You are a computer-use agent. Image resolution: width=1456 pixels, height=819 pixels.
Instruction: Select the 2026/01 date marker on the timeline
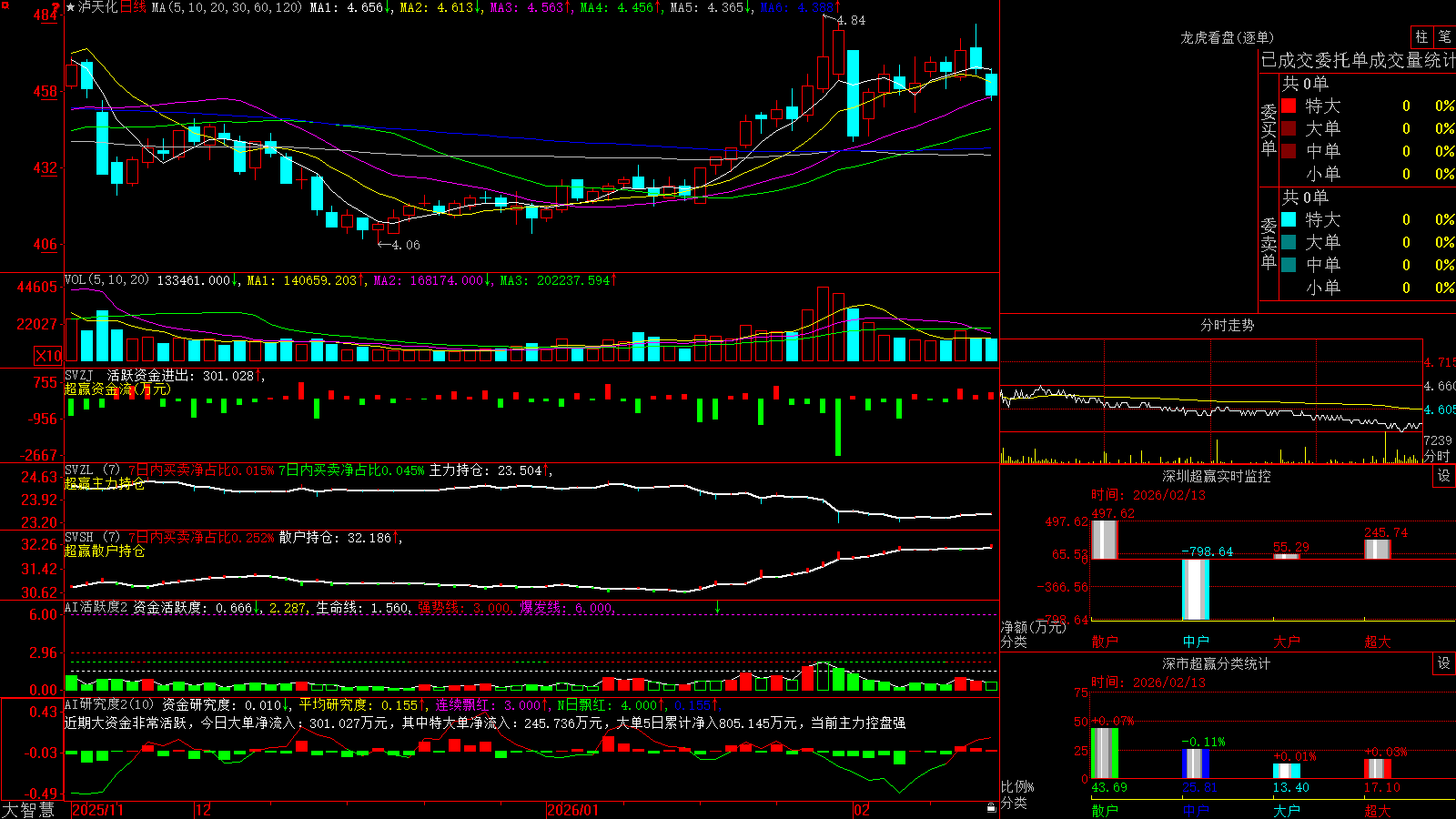pos(573,810)
